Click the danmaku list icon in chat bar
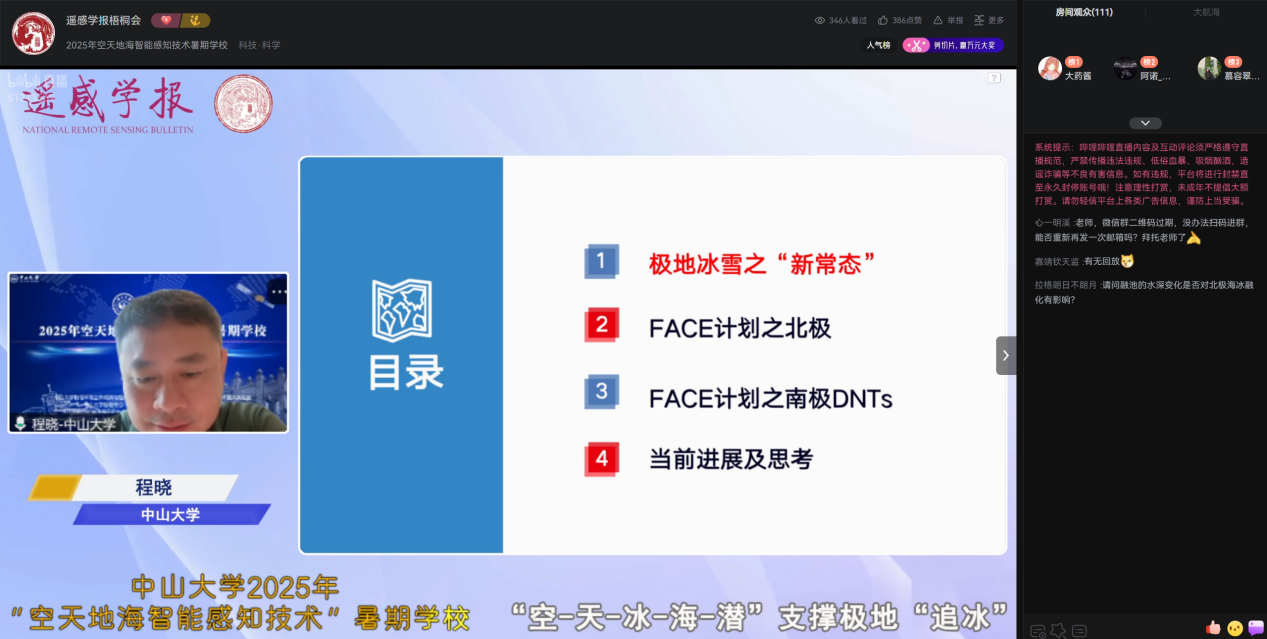The height and width of the screenshot is (639, 1267). [1079, 630]
